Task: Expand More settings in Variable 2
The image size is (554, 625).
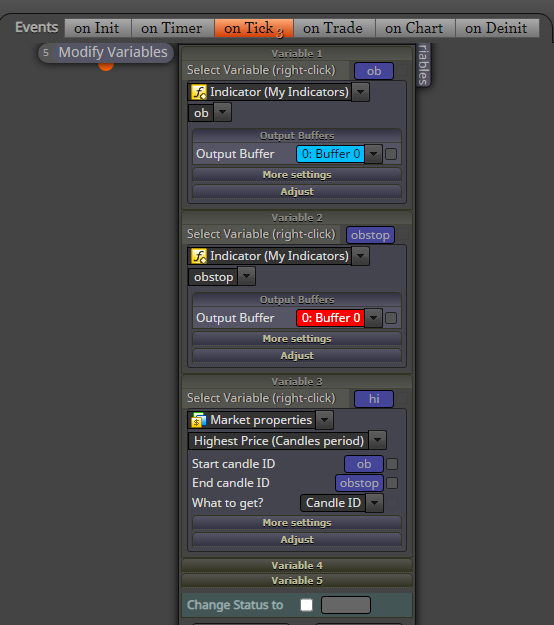Action: [x=297, y=339]
